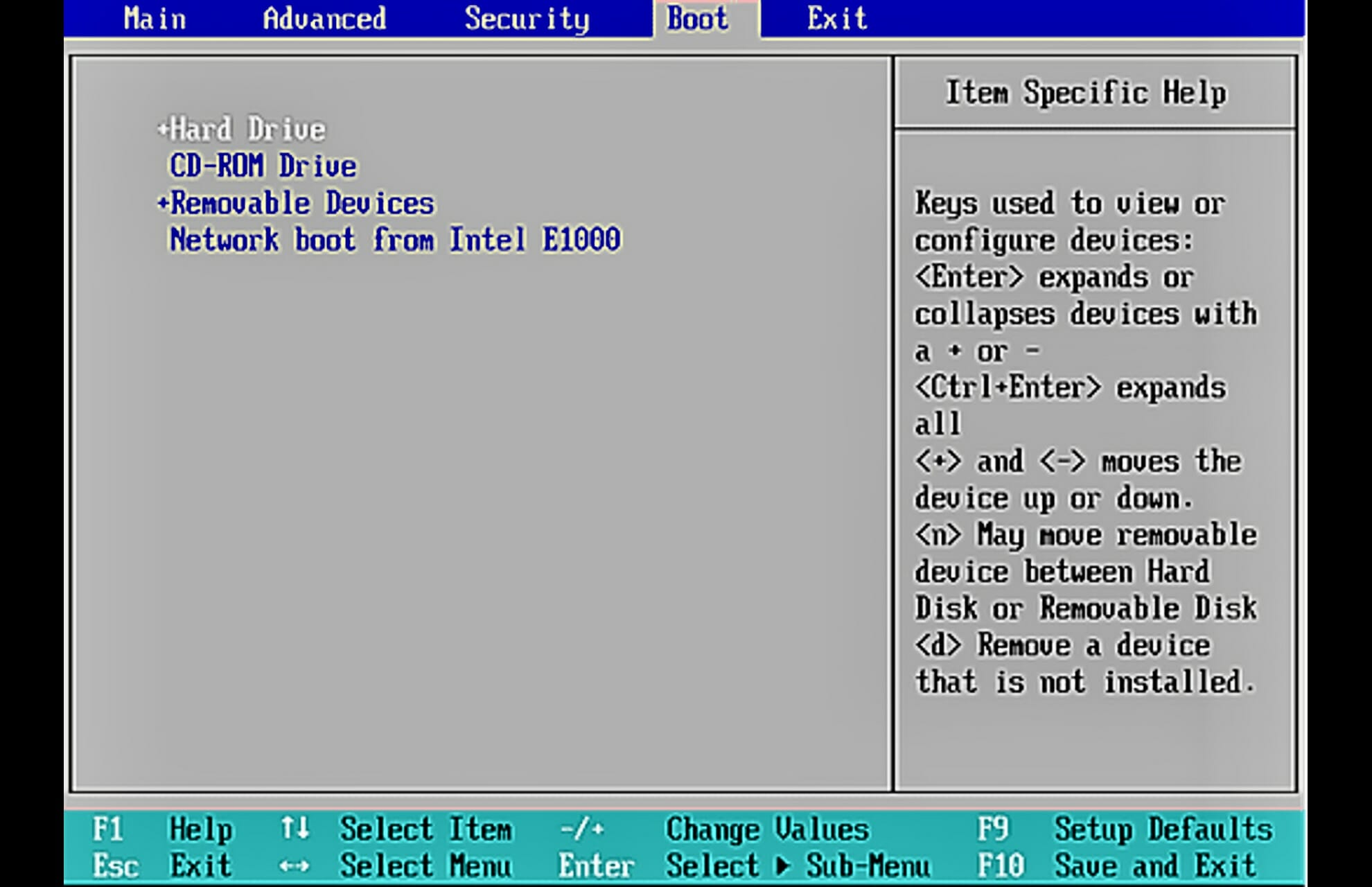Select Network boot from Intel E1000
The image size is (1372, 887).
click(395, 240)
